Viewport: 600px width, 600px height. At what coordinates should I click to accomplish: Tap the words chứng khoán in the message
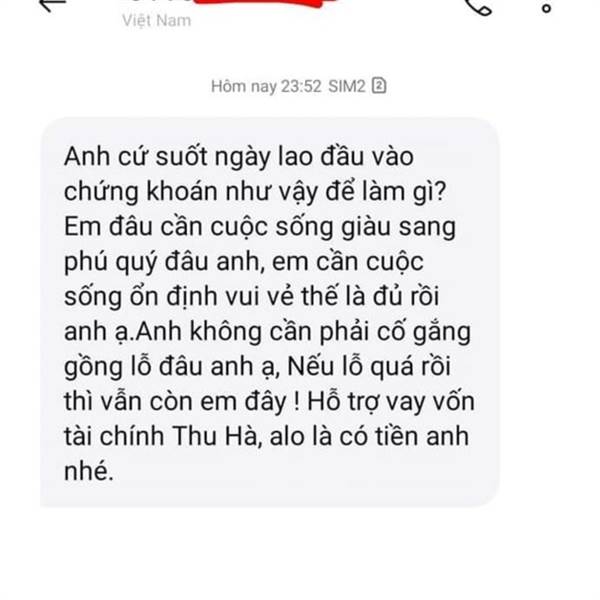pyautogui.click(x=141, y=192)
